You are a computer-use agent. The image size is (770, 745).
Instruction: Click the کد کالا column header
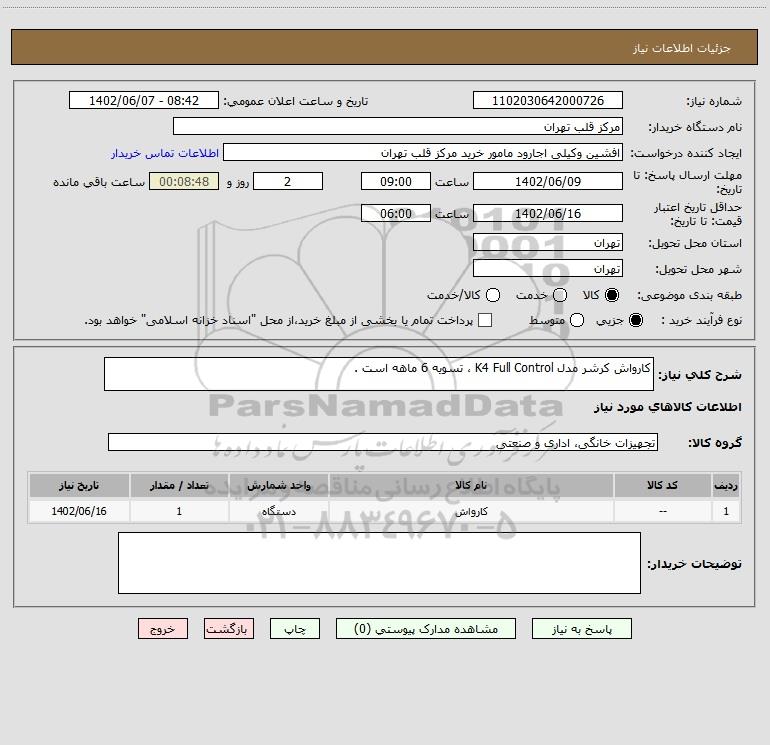click(662, 485)
